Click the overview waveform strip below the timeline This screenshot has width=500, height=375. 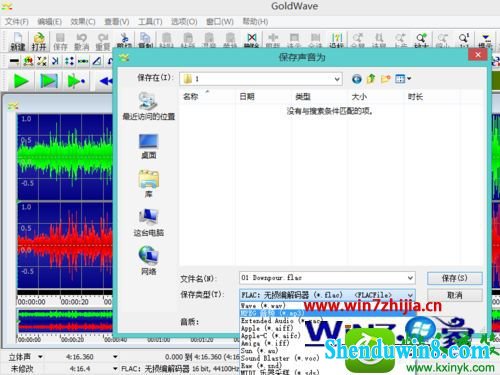(65, 321)
